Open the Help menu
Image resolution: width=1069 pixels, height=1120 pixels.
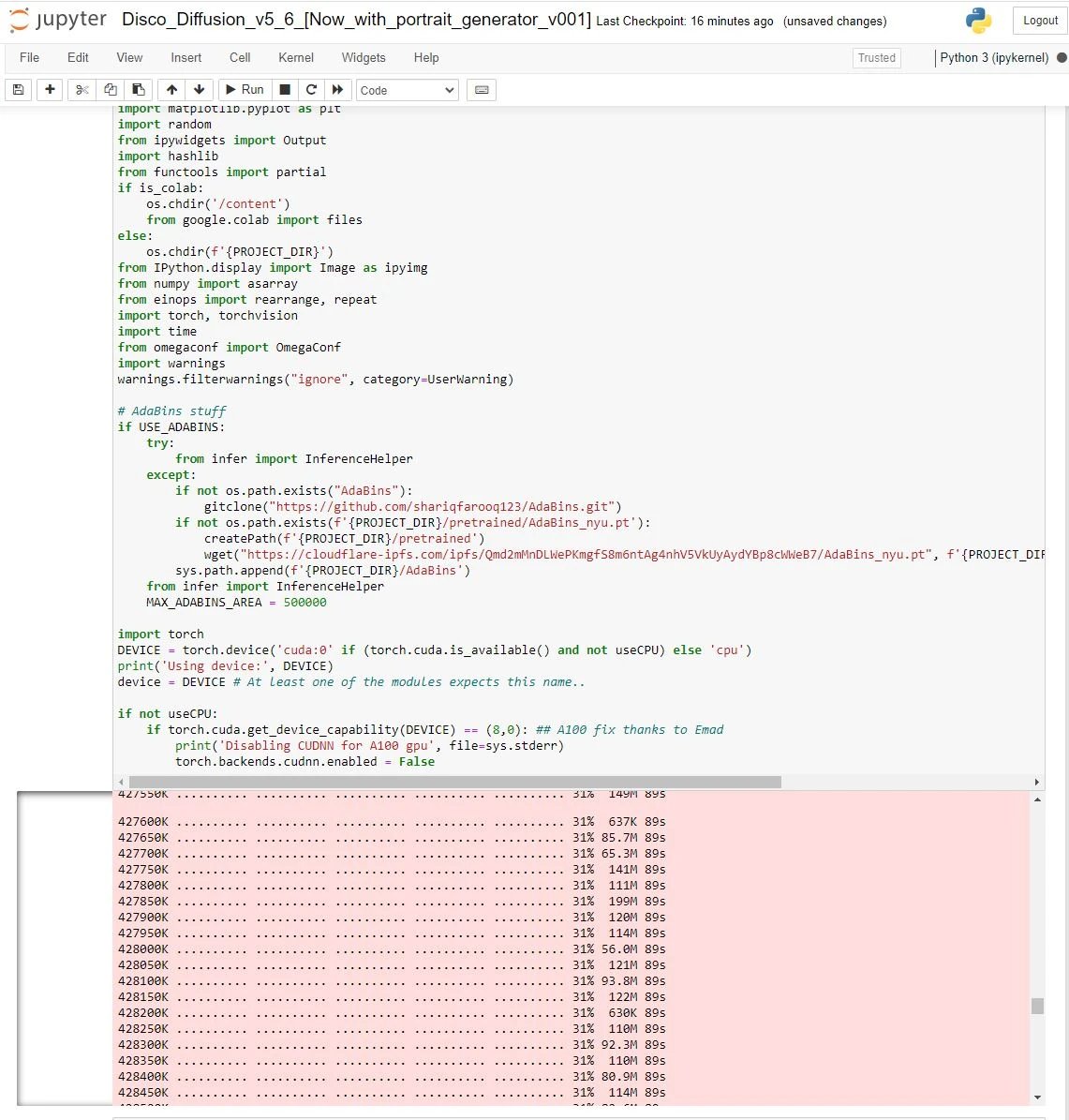(x=426, y=58)
